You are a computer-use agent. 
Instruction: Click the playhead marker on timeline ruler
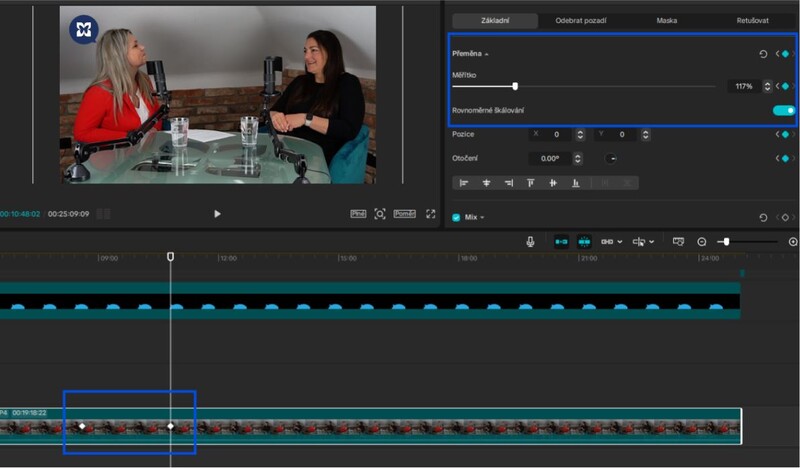click(170, 256)
